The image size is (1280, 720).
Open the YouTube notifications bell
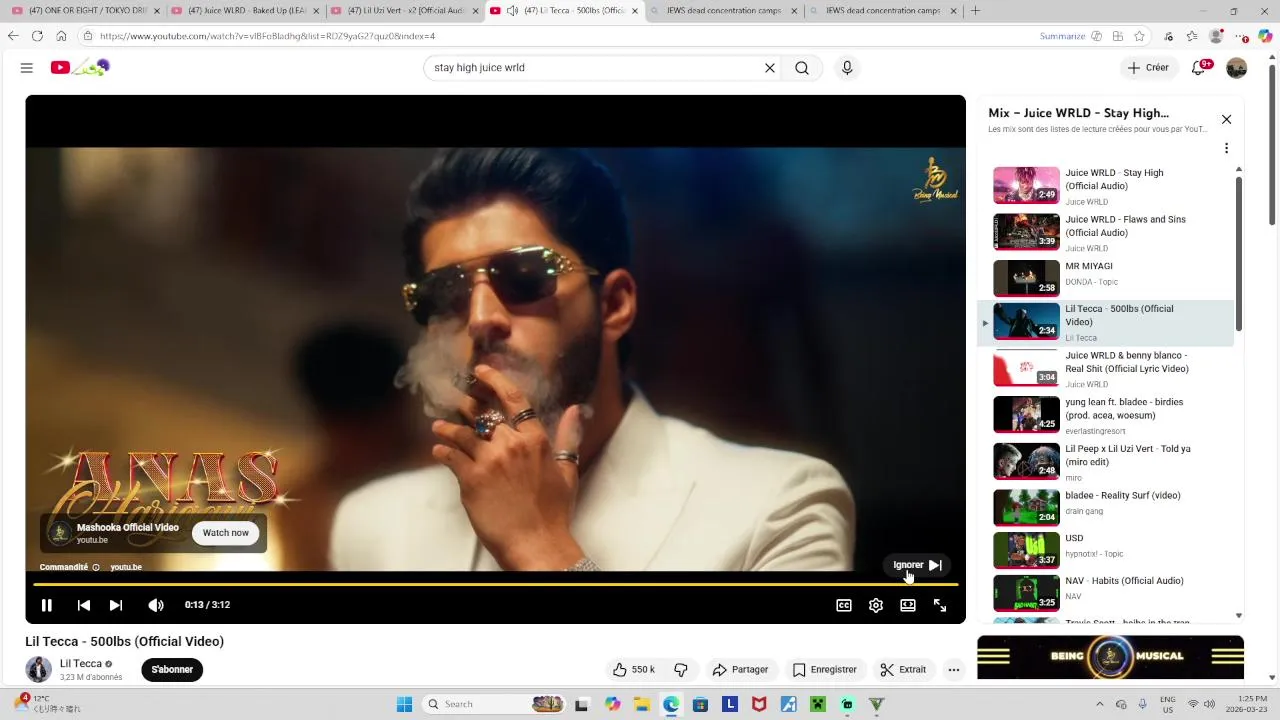coord(1198,68)
